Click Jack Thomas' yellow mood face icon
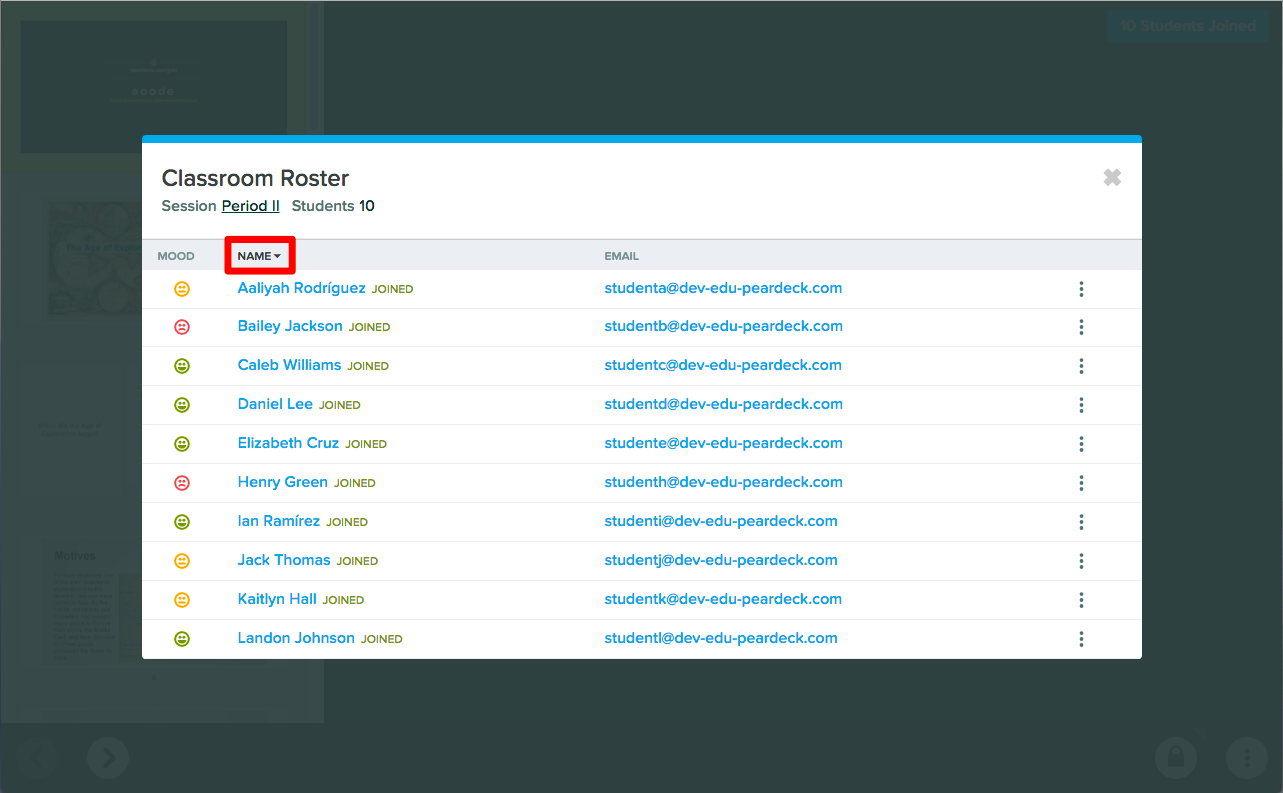Viewport: 1283px width, 793px height. tap(182, 561)
